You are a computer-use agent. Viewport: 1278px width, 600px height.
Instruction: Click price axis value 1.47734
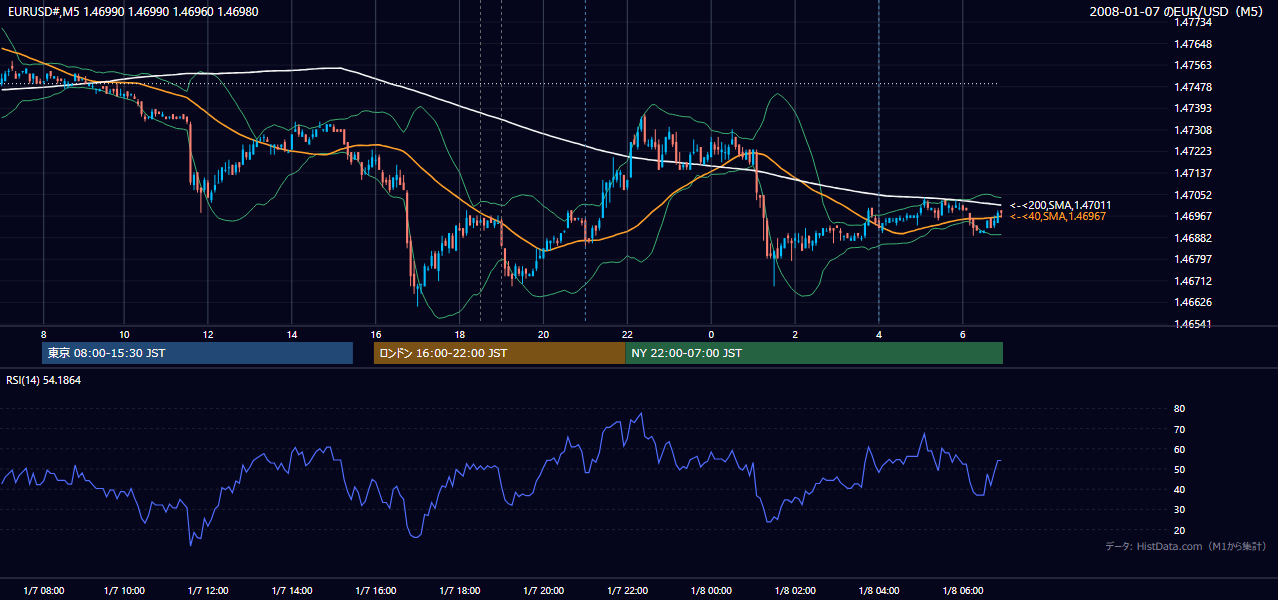coord(1193,22)
